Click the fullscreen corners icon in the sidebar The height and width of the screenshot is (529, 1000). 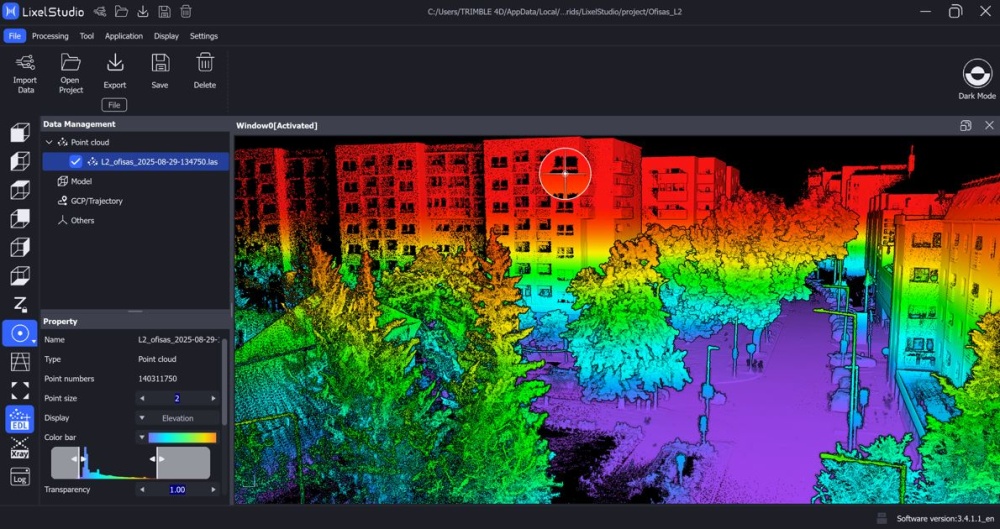click(x=20, y=390)
